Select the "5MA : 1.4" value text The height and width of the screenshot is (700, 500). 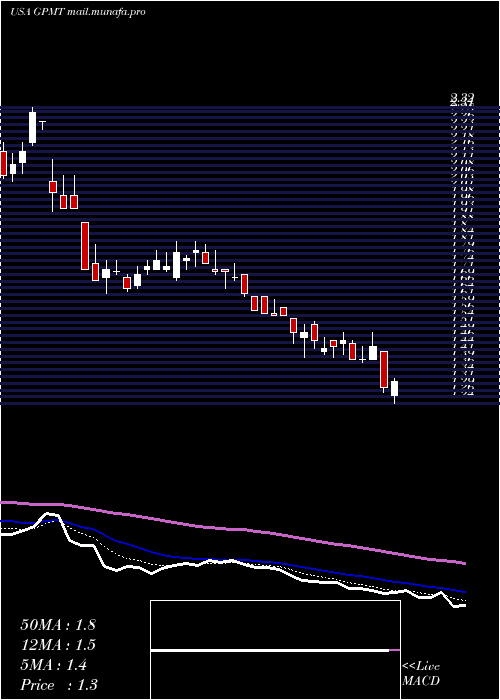click(54, 665)
